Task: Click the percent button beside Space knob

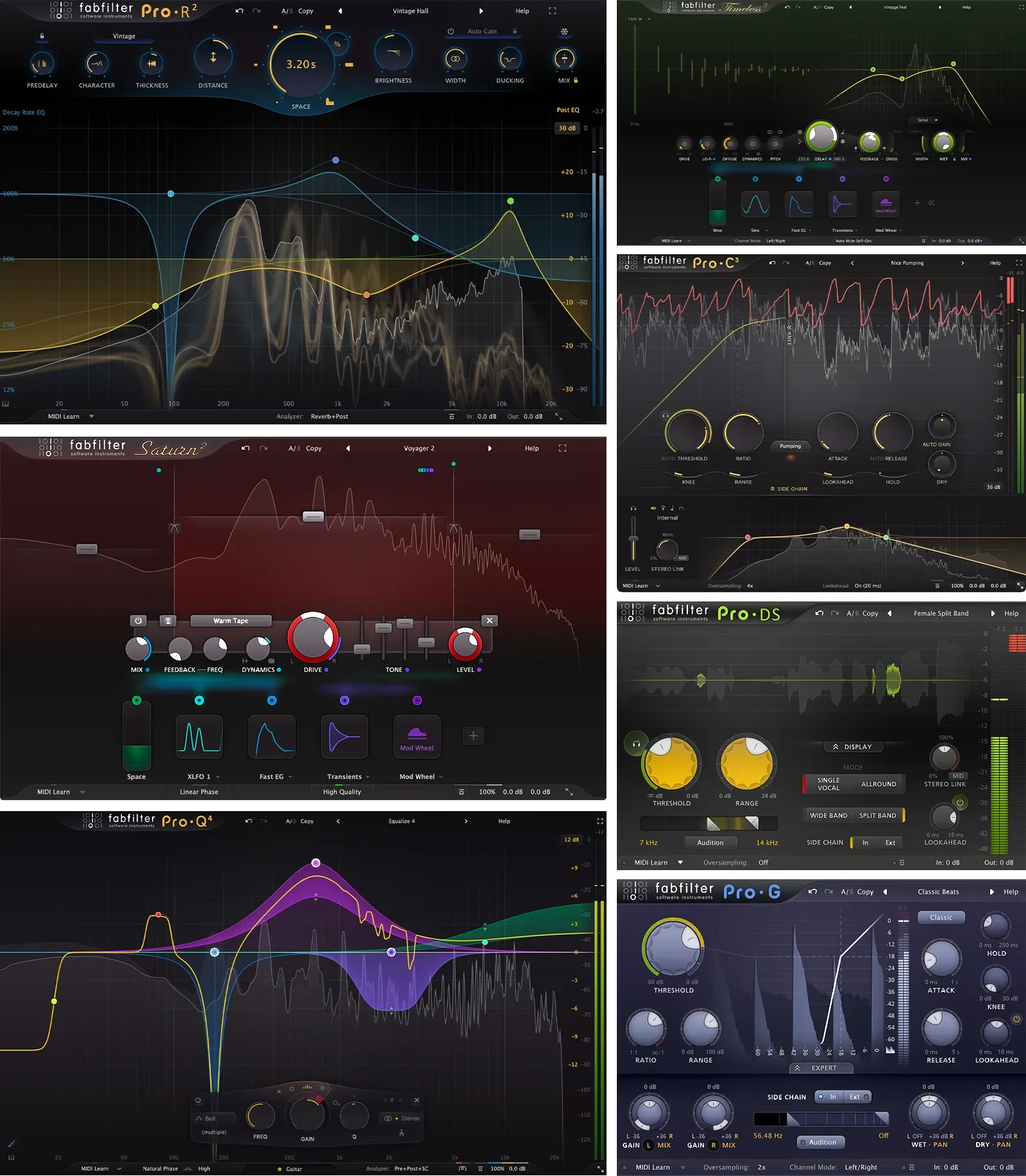Action: (337, 44)
